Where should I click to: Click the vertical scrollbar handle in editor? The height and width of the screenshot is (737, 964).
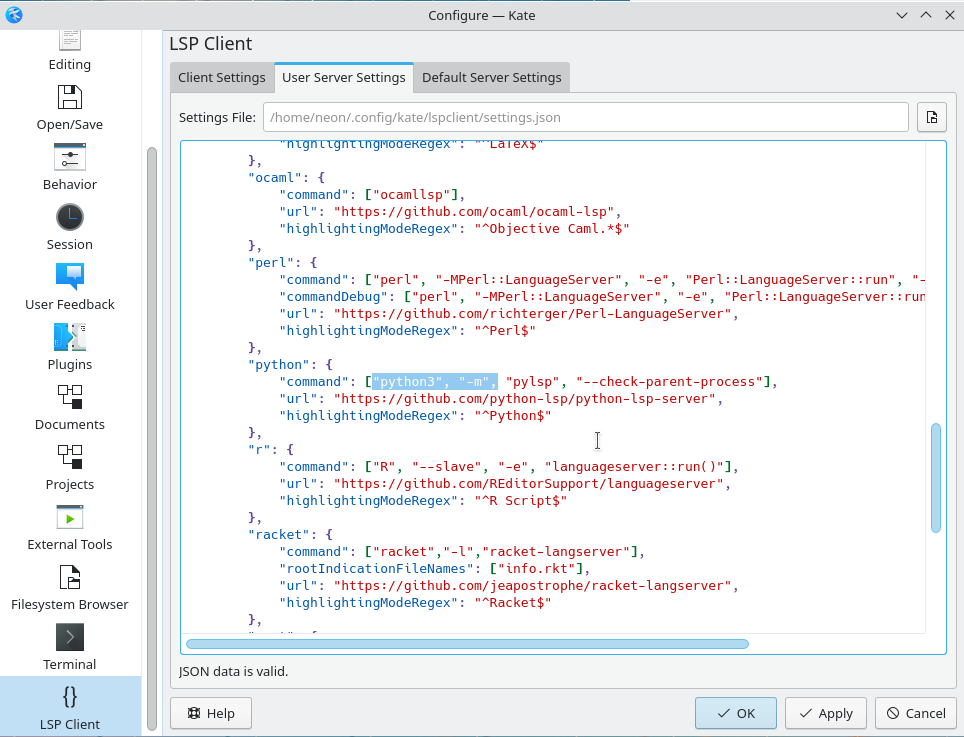coord(936,478)
